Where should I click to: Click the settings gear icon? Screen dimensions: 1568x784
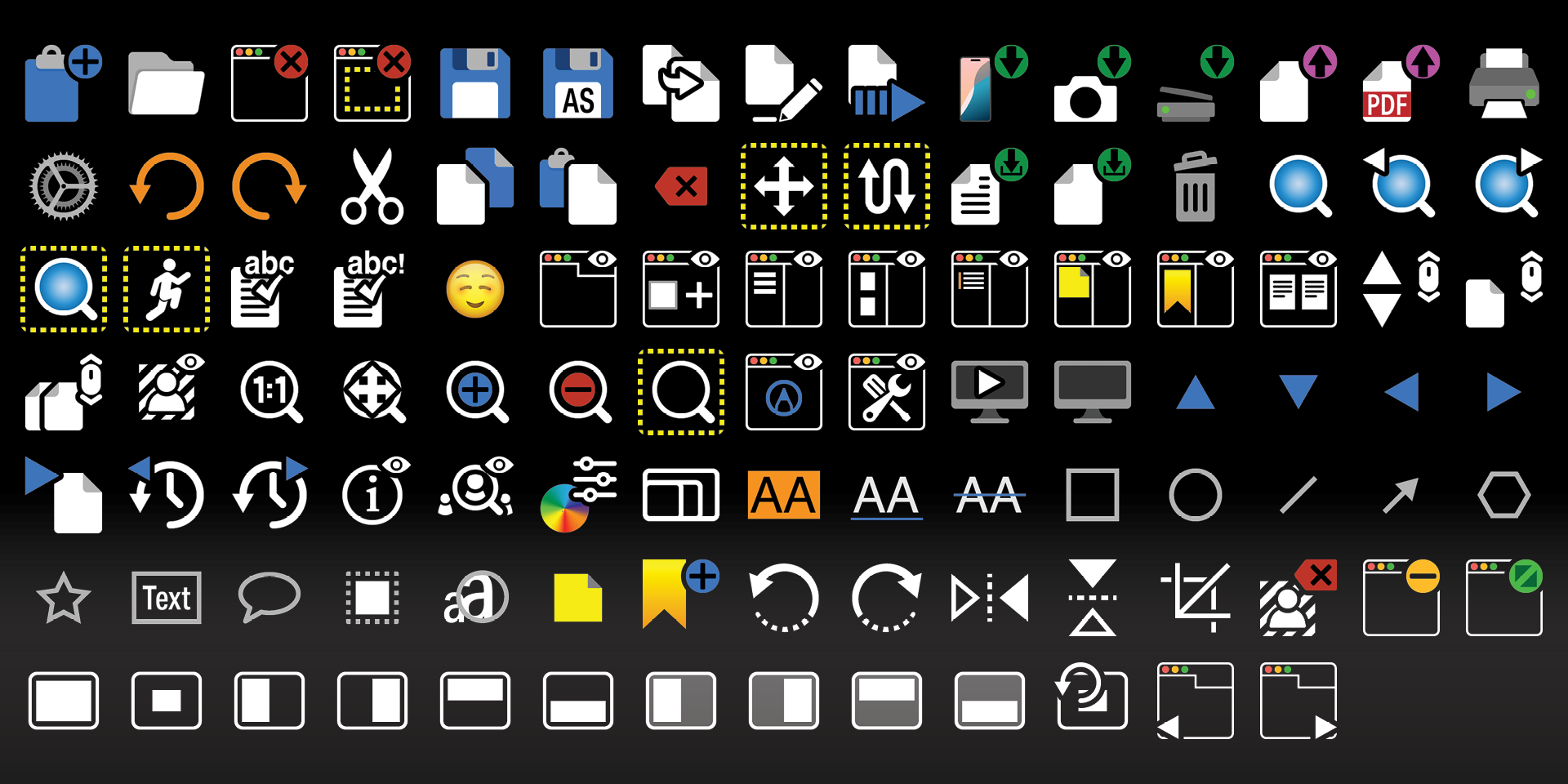coord(63,186)
